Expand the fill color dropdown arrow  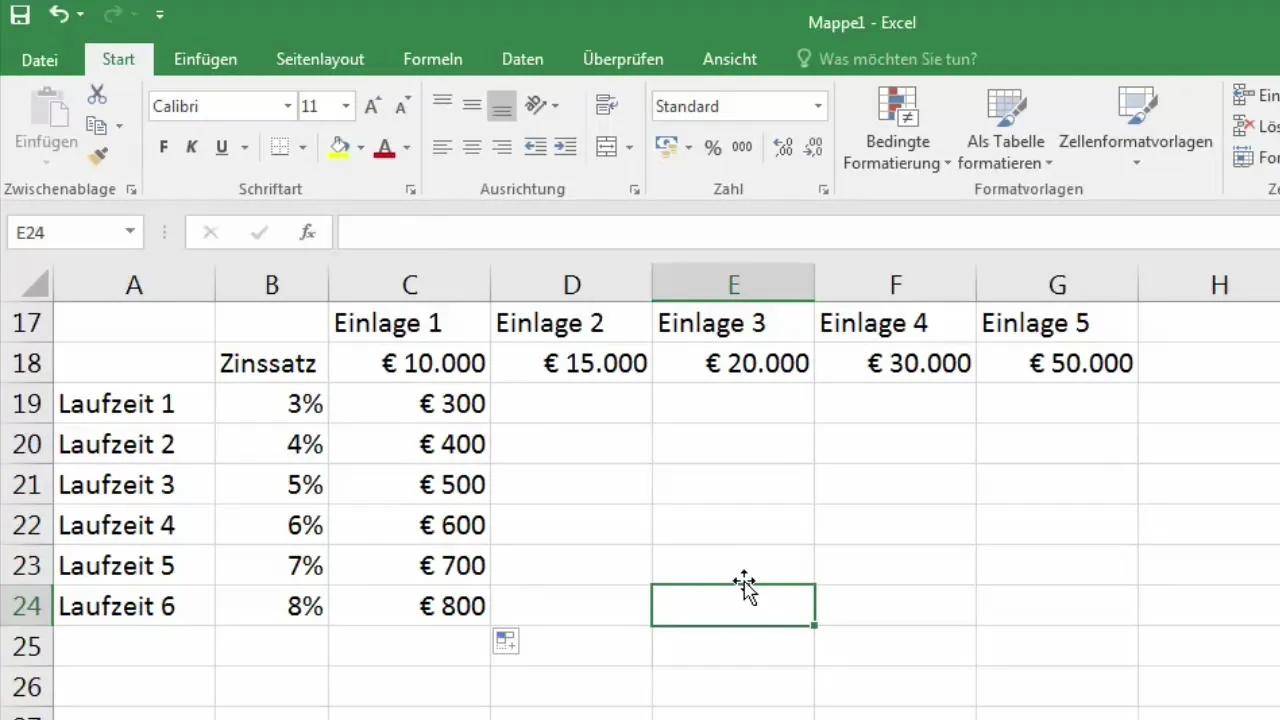tap(361, 148)
